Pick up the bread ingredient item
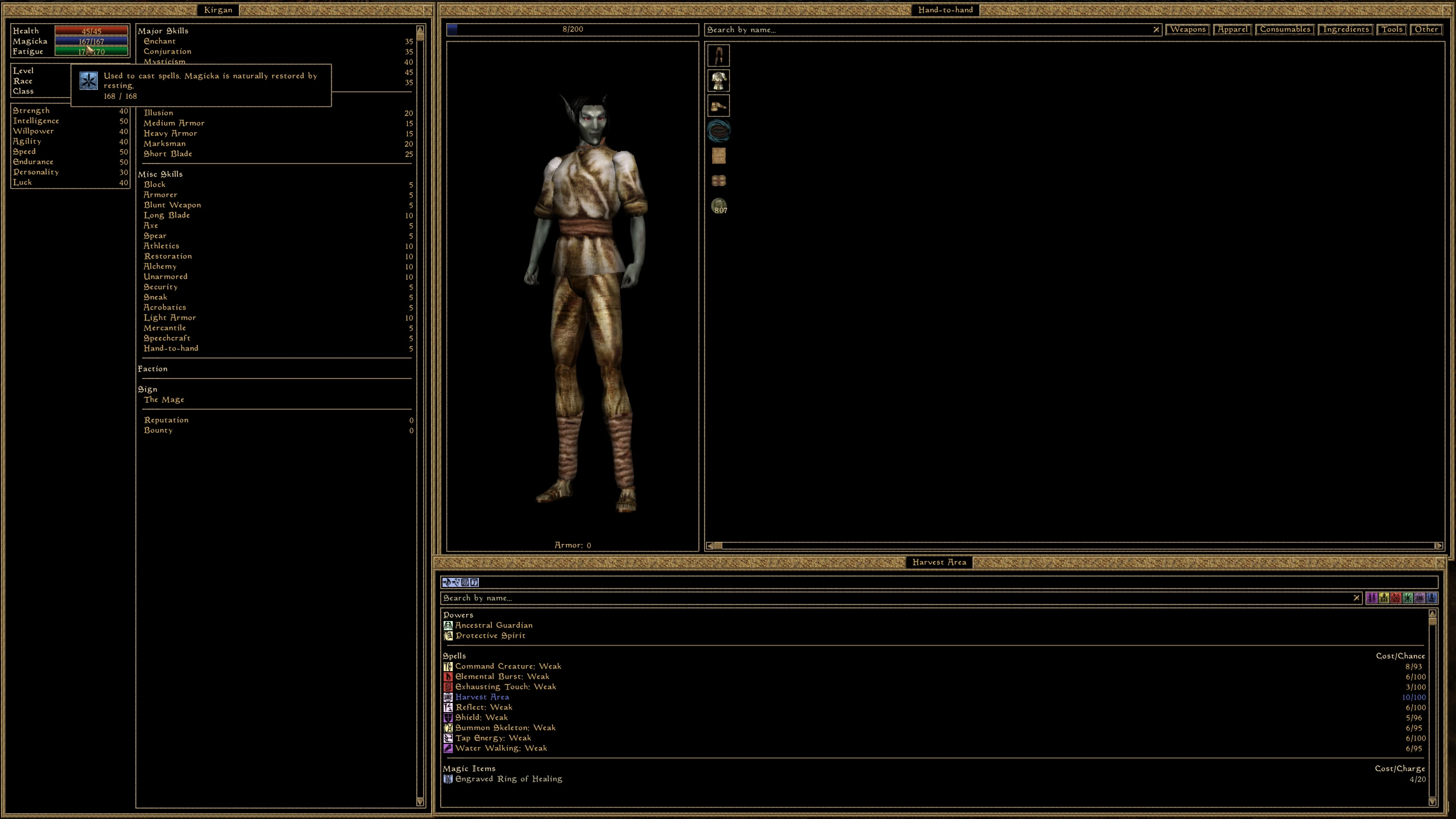Image resolution: width=1456 pixels, height=819 pixels. pyautogui.click(x=719, y=181)
